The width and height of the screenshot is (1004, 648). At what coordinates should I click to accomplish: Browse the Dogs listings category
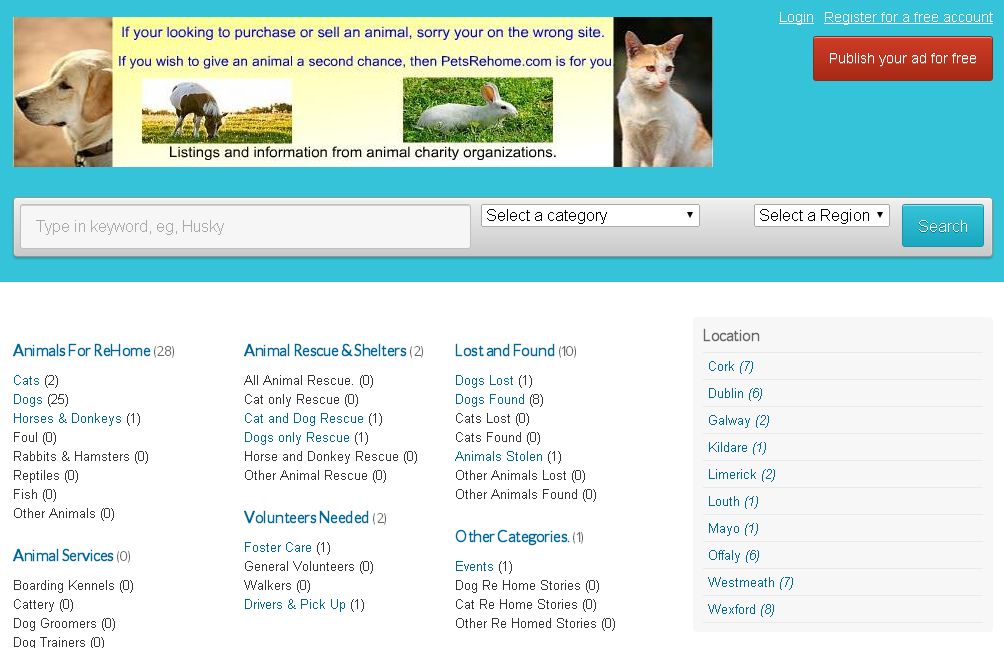pyautogui.click(x=28, y=400)
